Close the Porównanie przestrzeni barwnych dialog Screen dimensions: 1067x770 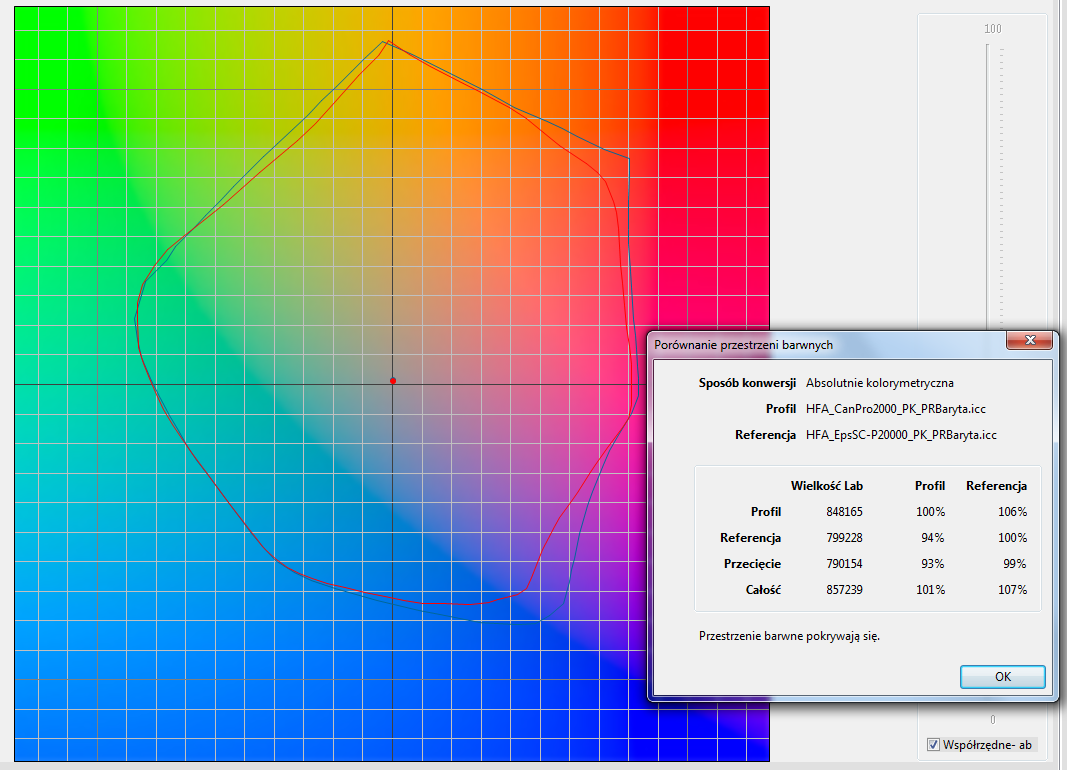click(1029, 343)
